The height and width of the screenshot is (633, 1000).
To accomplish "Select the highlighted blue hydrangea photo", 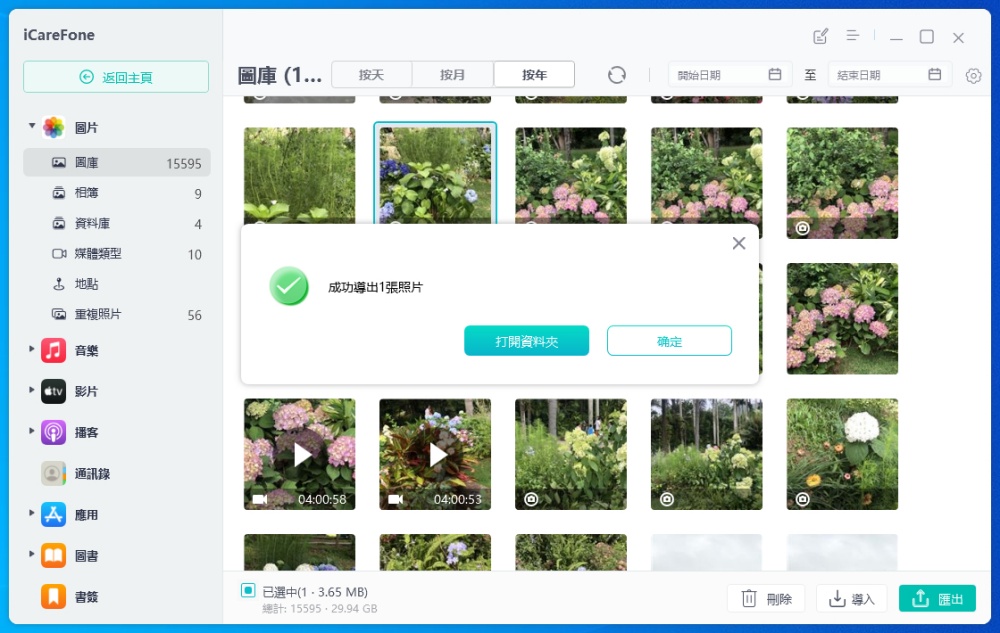I will tap(435, 173).
